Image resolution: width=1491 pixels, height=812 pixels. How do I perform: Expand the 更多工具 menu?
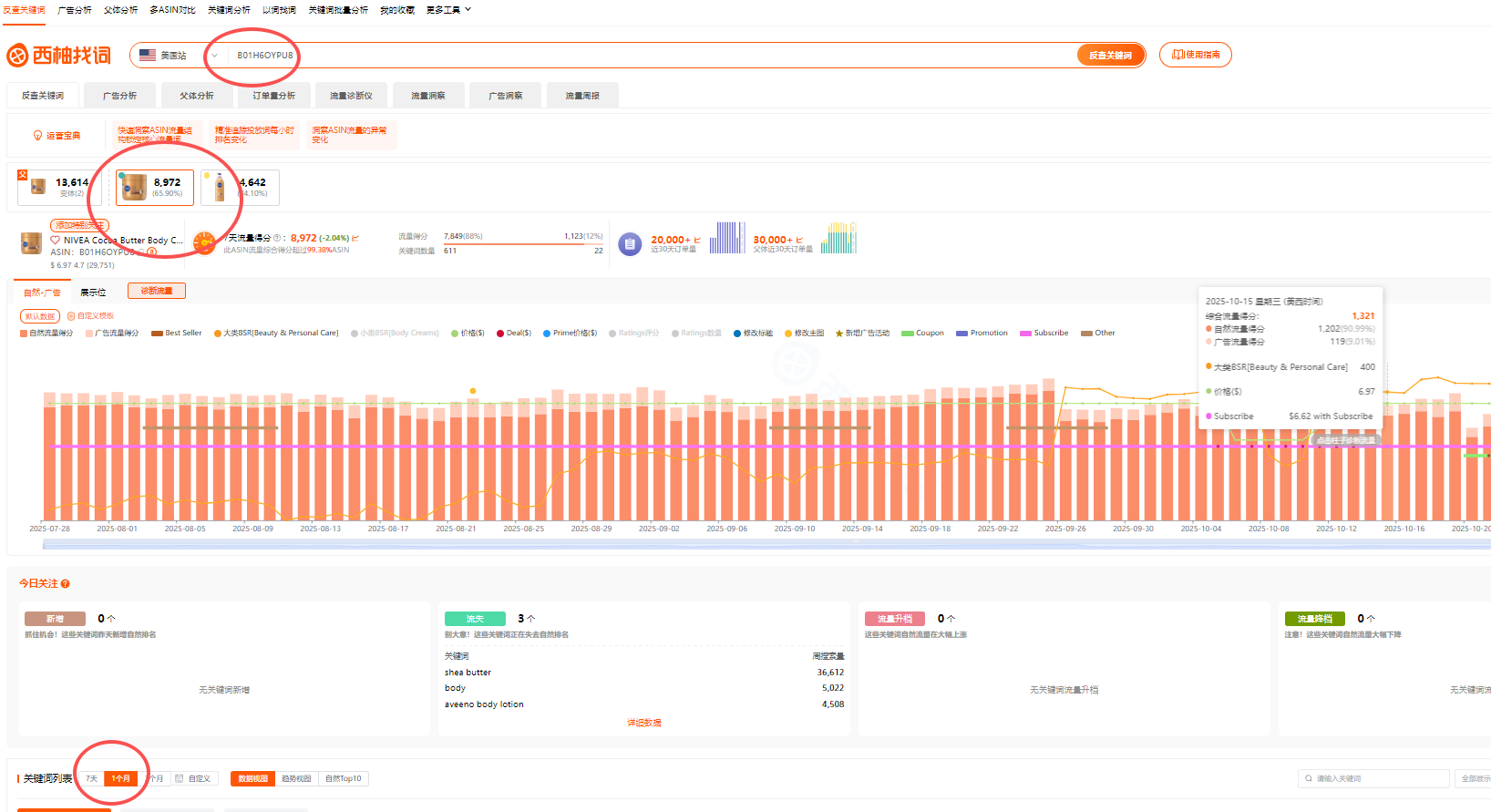coord(448,10)
